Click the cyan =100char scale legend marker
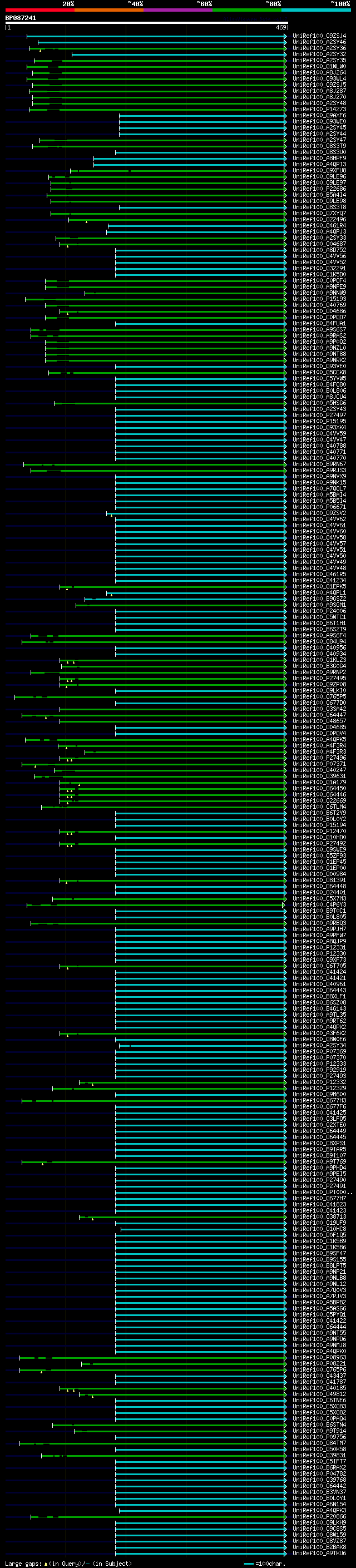Image resolution: width=356 pixels, height=1568 pixels. [249, 1563]
